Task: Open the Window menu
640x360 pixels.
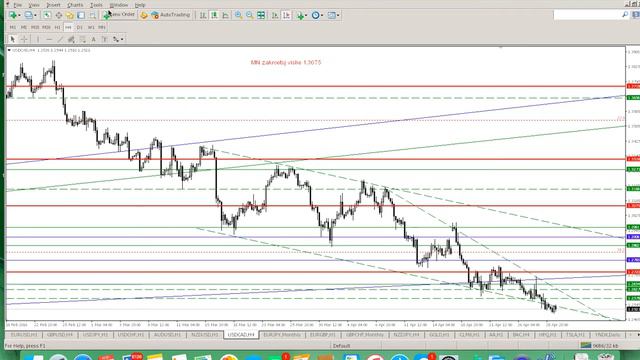Action: [x=119, y=5]
